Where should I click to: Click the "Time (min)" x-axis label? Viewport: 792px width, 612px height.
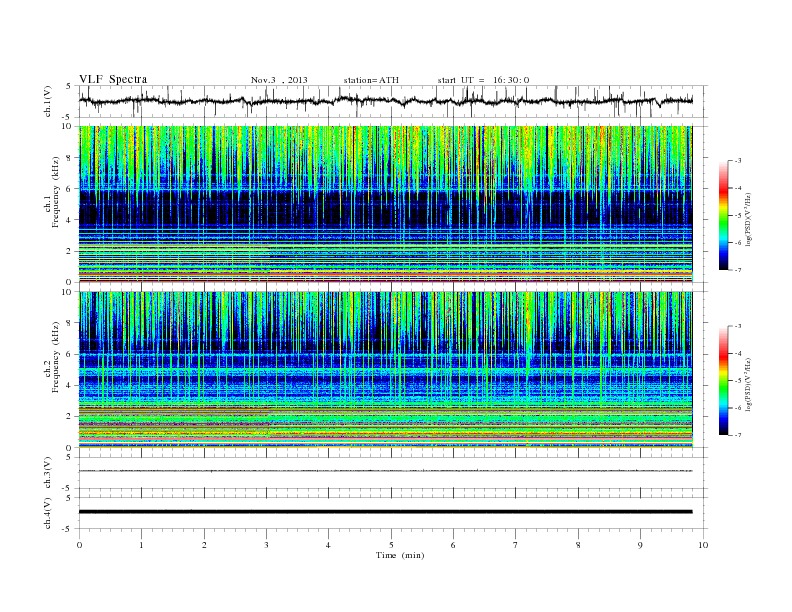point(400,555)
